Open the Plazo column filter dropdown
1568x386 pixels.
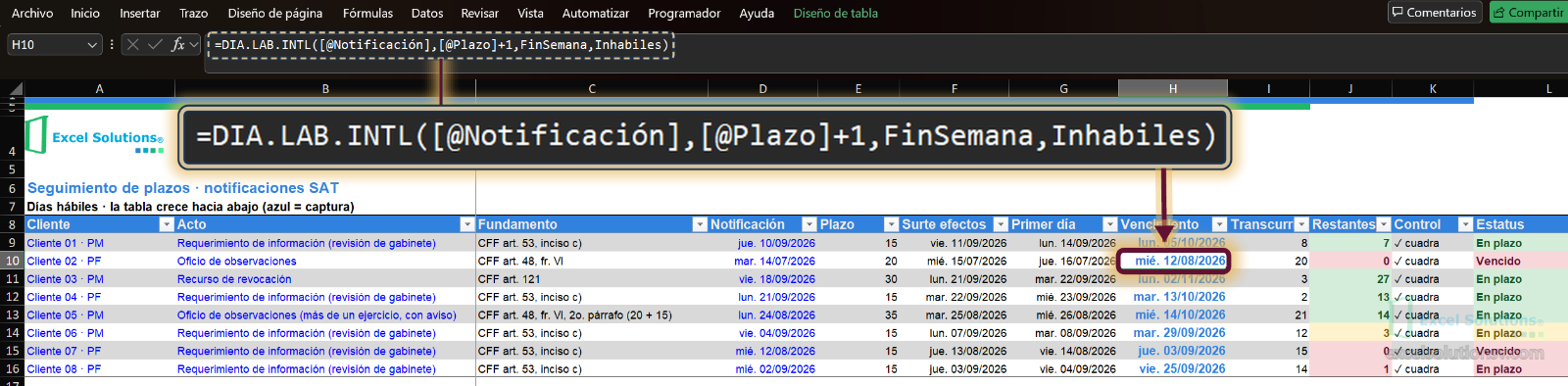point(891,224)
